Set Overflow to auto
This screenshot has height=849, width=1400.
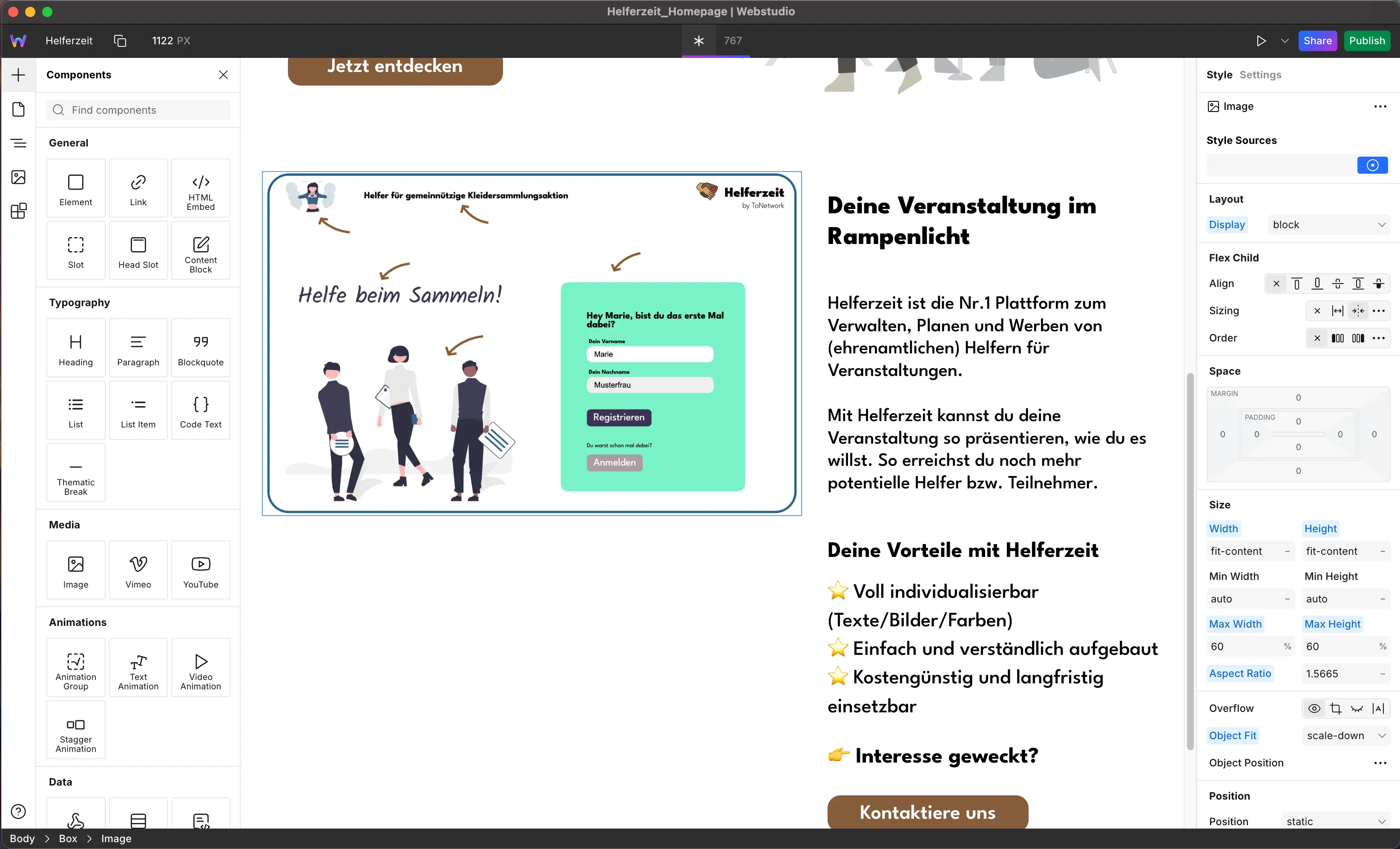click(x=1378, y=708)
